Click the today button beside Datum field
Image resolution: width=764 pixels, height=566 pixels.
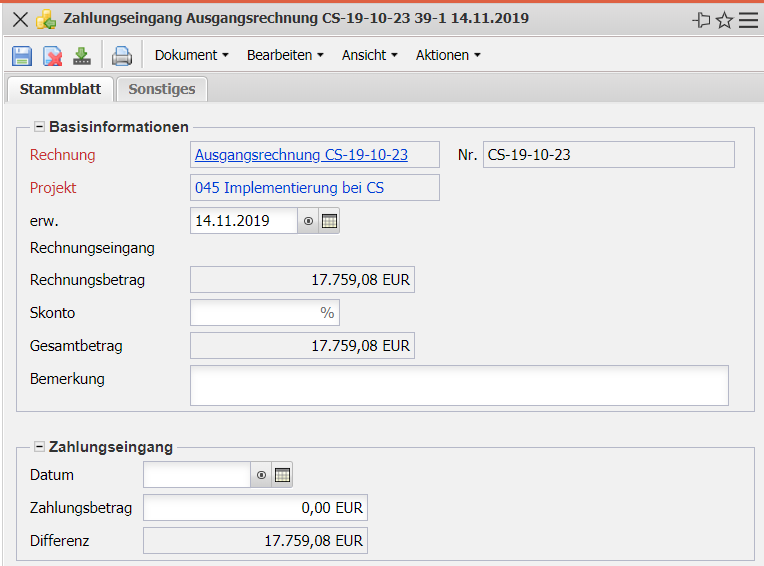[261, 475]
